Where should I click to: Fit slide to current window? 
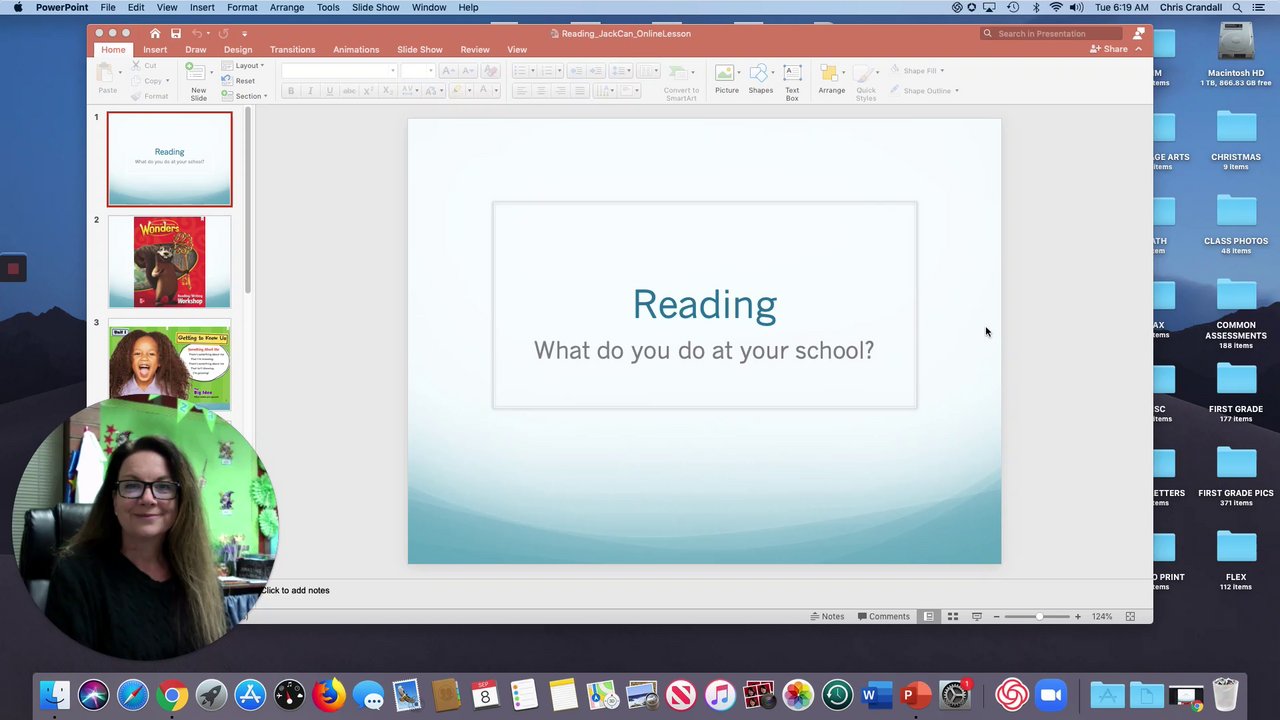(x=1130, y=616)
